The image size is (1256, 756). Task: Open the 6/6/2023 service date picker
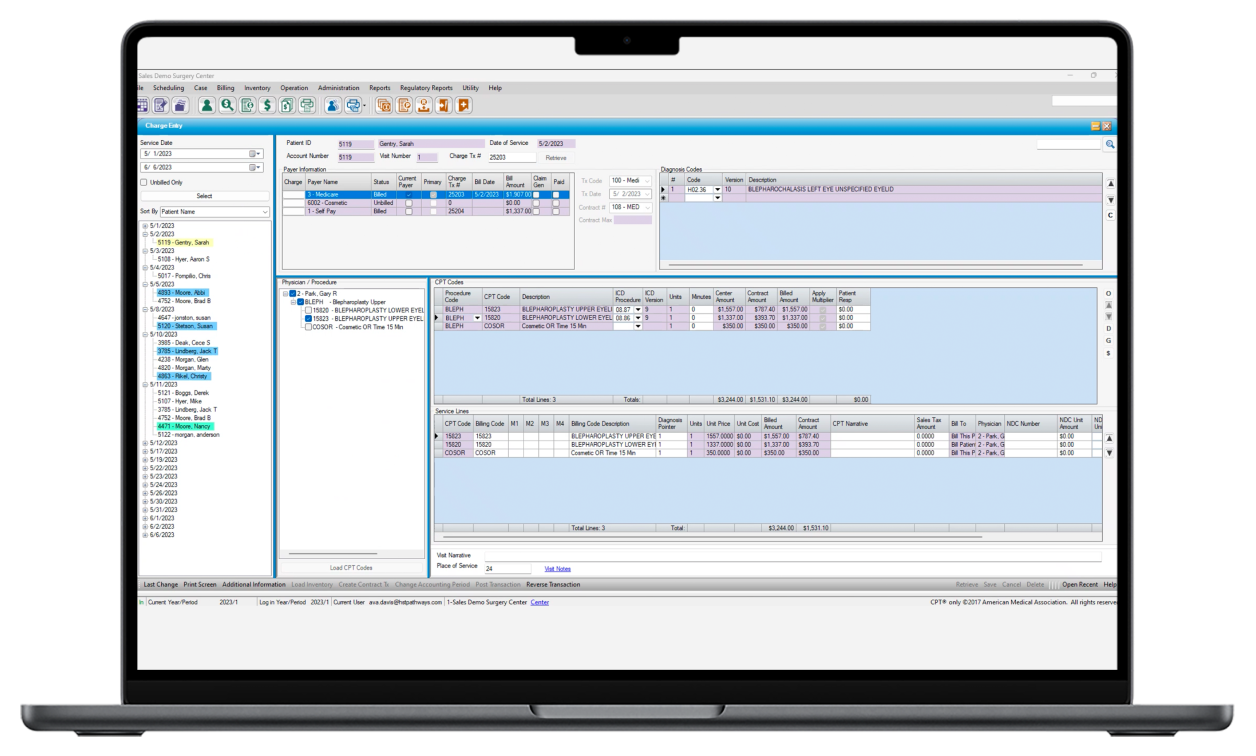[x=254, y=168]
